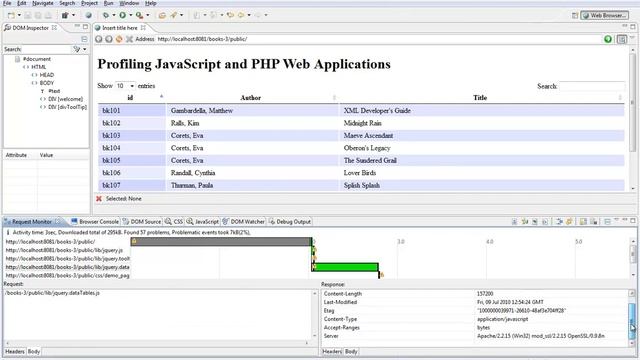Click the table Search input field
The height and width of the screenshot is (360, 640).
591,86
